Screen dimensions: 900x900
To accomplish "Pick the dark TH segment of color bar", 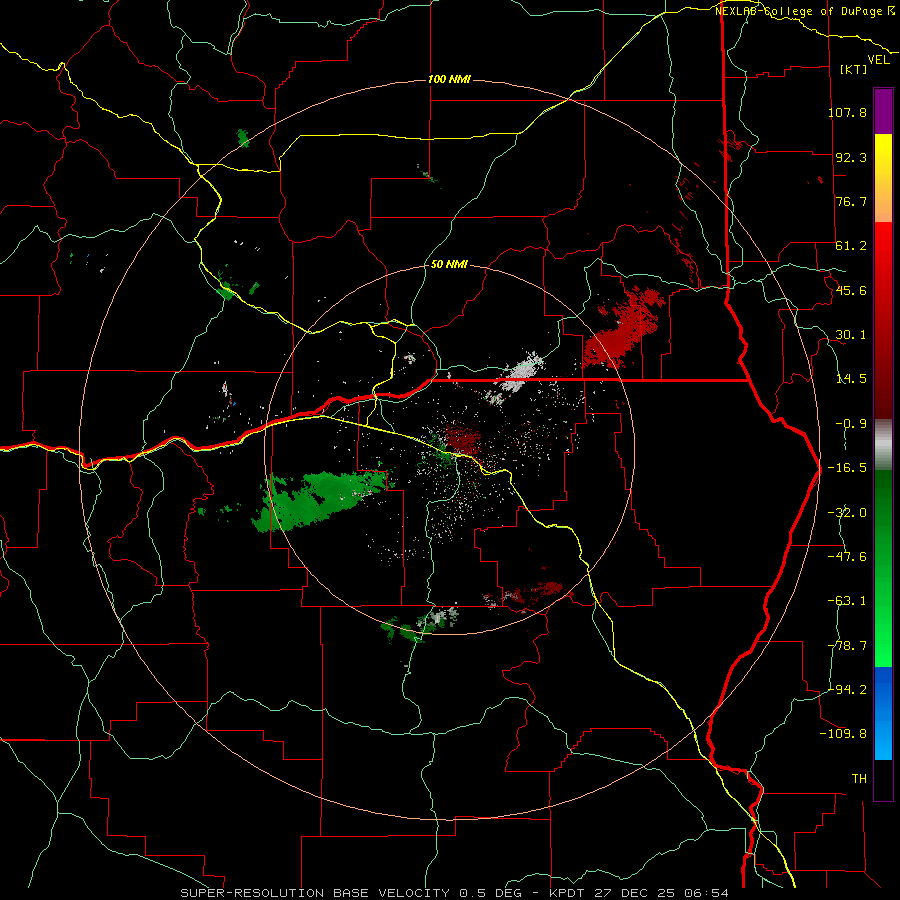I will pos(883,780).
